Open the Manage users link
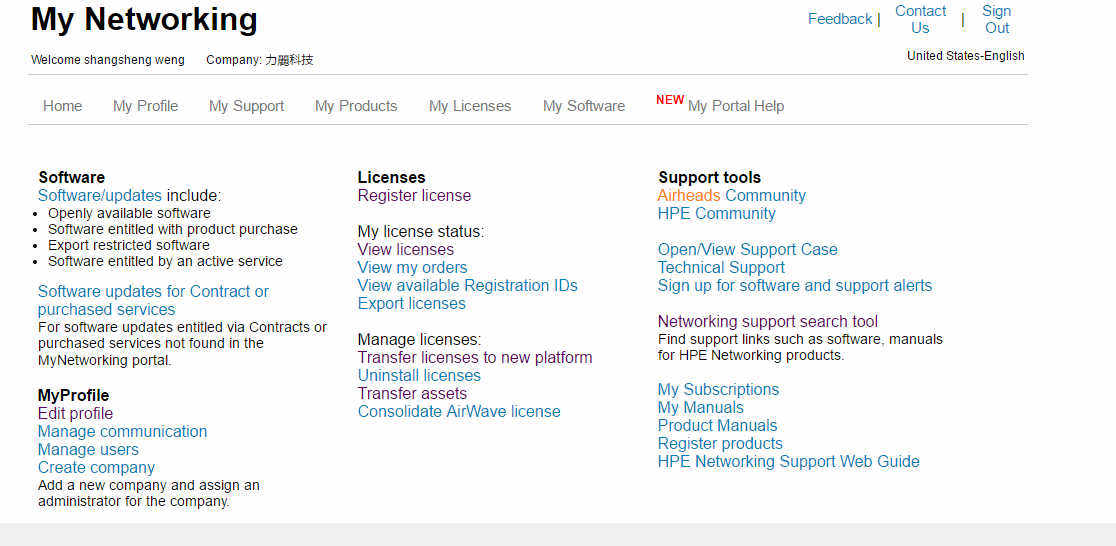The image size is (1116, 546). (88, 449)
